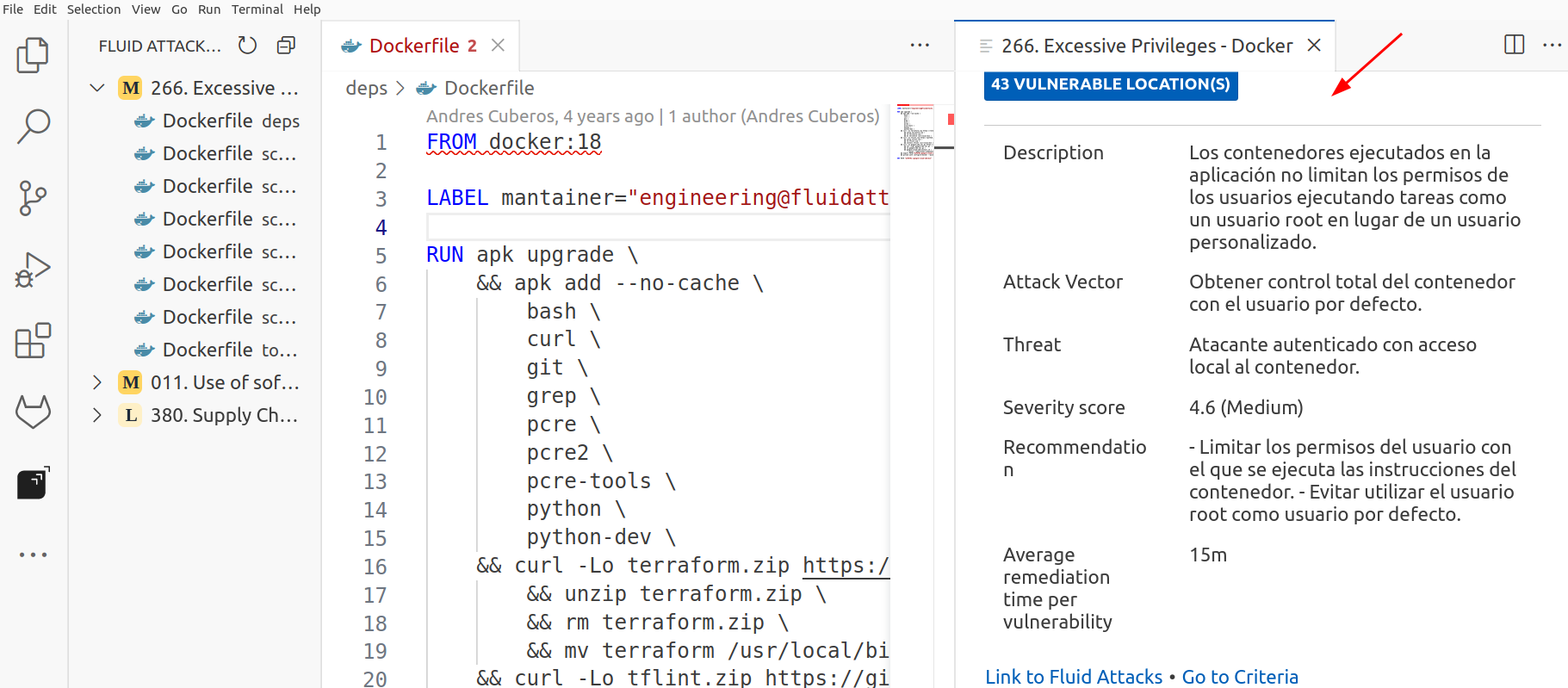This screenshot has width=1568, height=688.
Task: Click line number 4 in gutter
Action: (381, 227)
